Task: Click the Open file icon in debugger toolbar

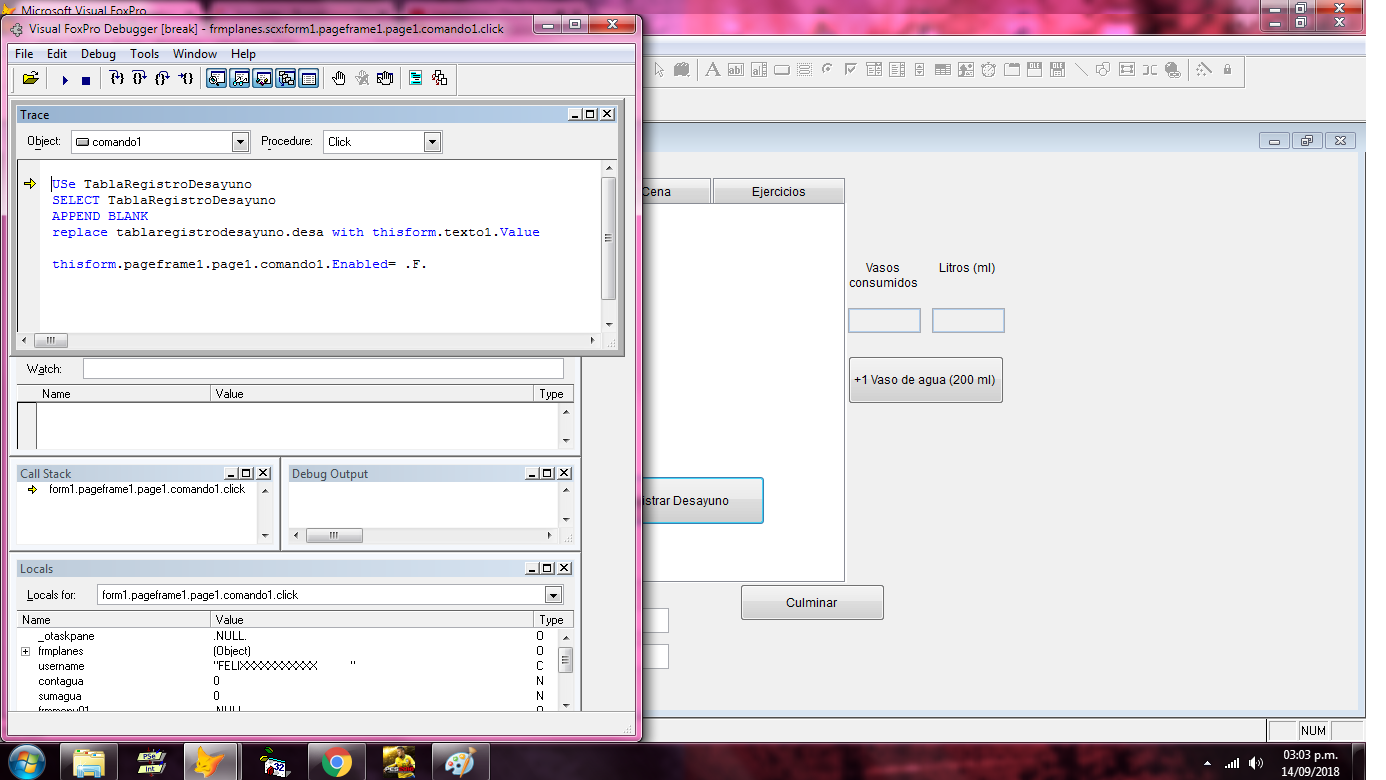Action: click(31, 78)
